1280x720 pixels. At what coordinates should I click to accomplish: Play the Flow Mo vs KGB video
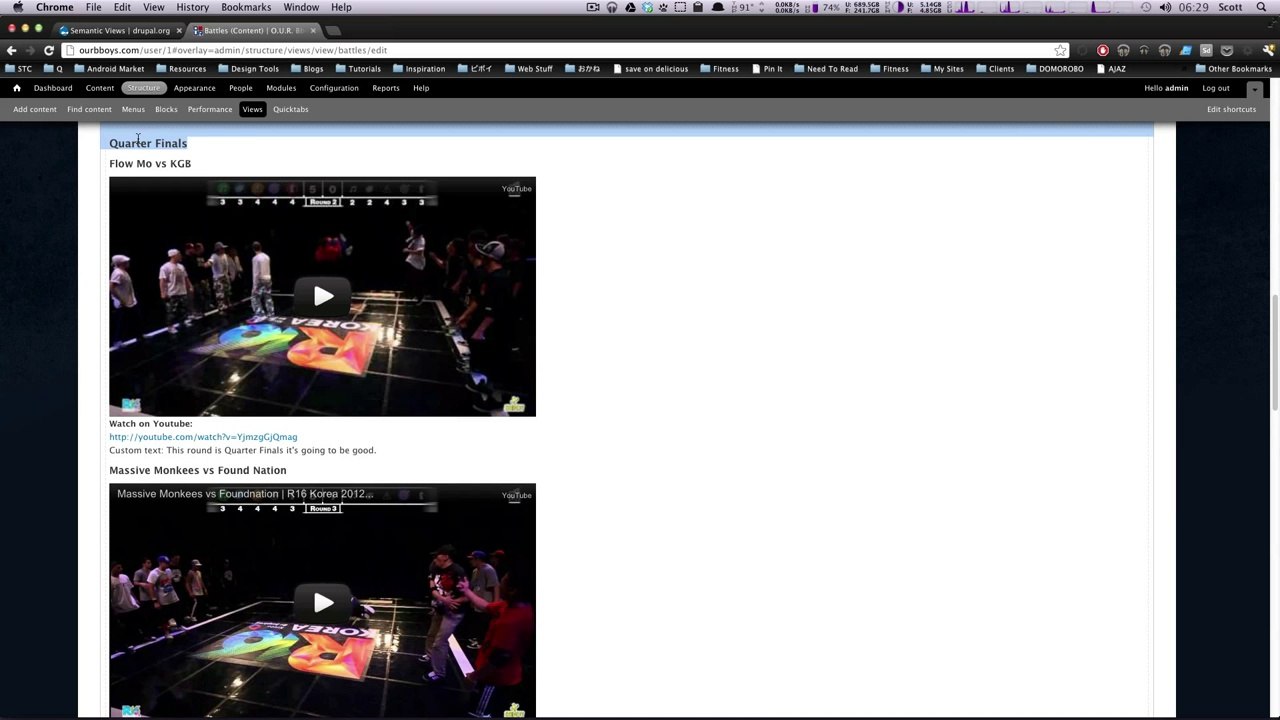[x=323, y=296]
